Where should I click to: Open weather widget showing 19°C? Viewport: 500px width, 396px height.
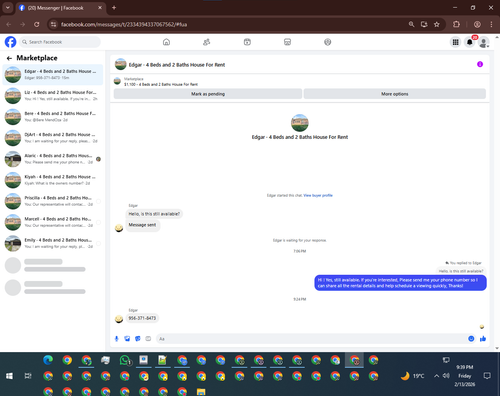tap(413, 376)
